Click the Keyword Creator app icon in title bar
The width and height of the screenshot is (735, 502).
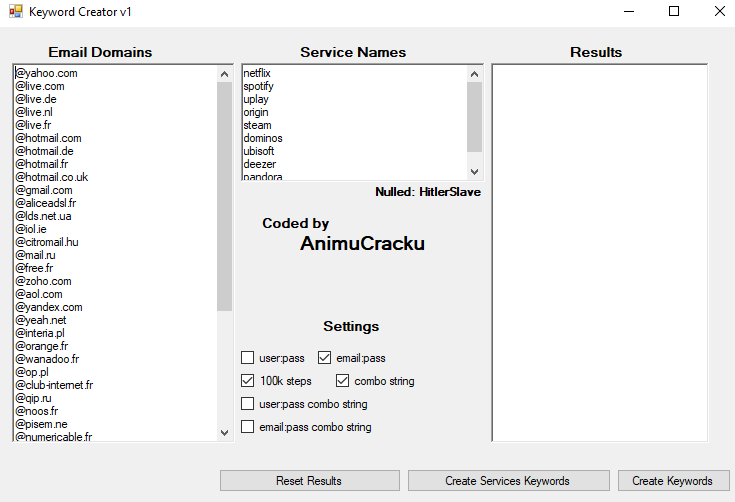[15, 12]
